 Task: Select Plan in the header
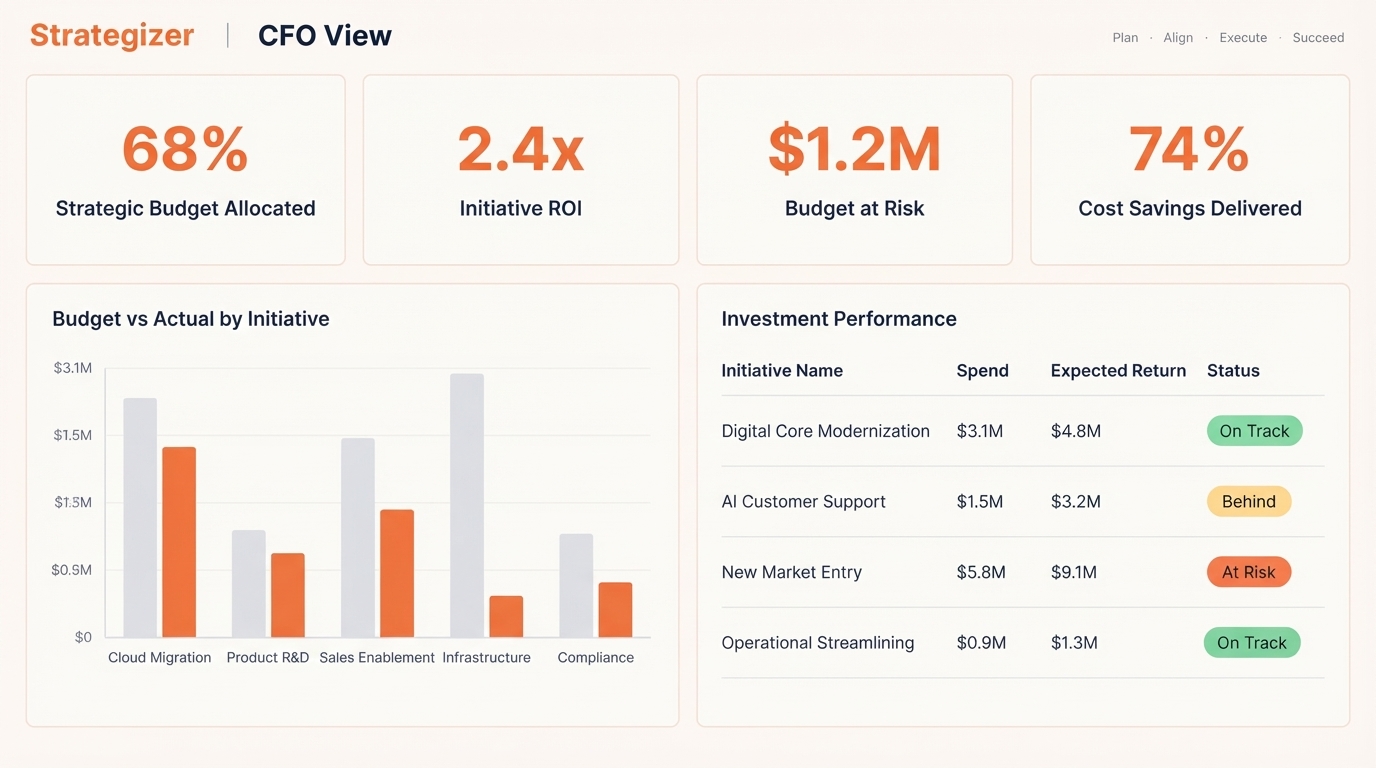[x=1125, y=38]
